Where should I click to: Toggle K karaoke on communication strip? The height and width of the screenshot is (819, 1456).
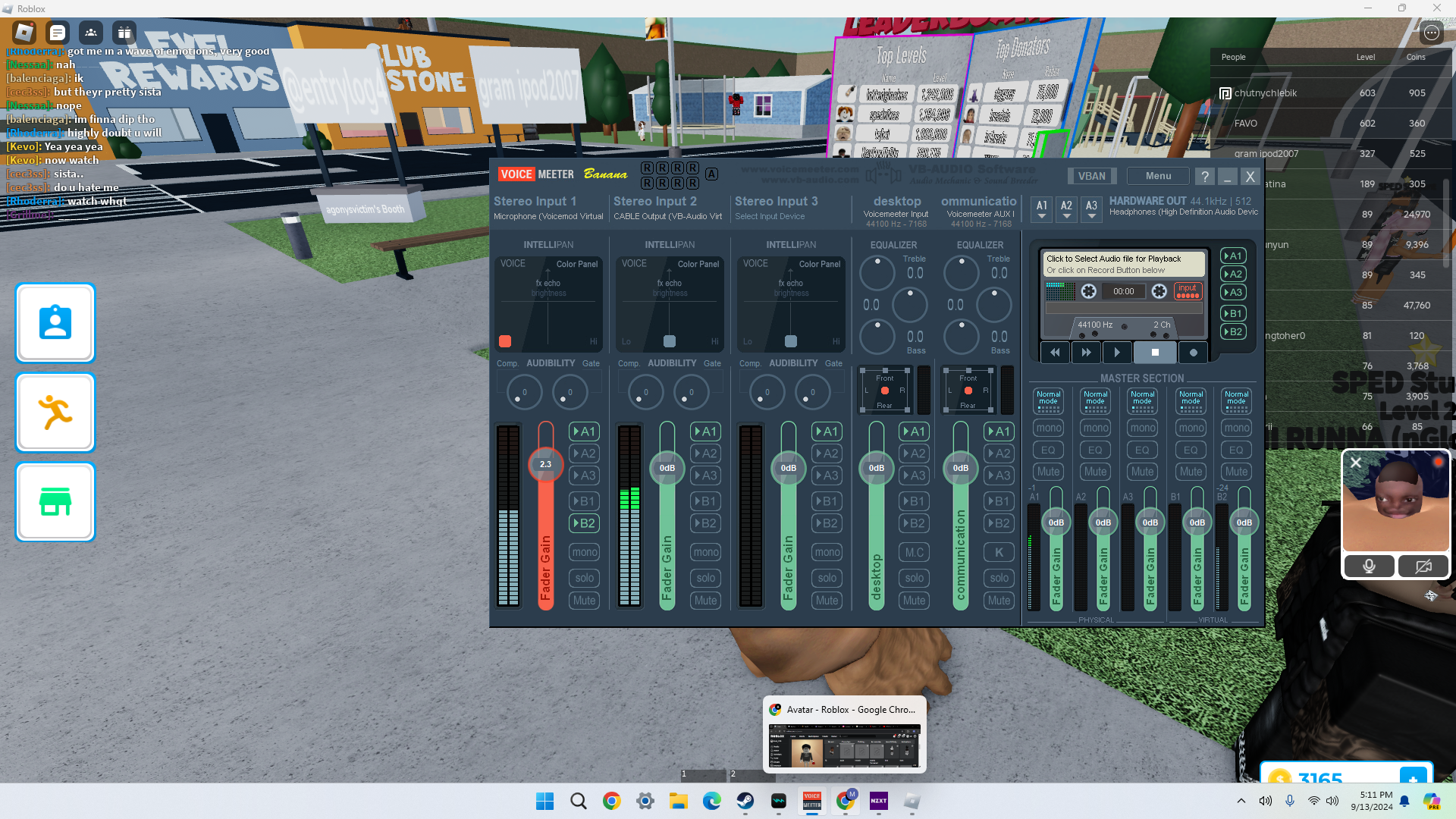coord(999,553)
